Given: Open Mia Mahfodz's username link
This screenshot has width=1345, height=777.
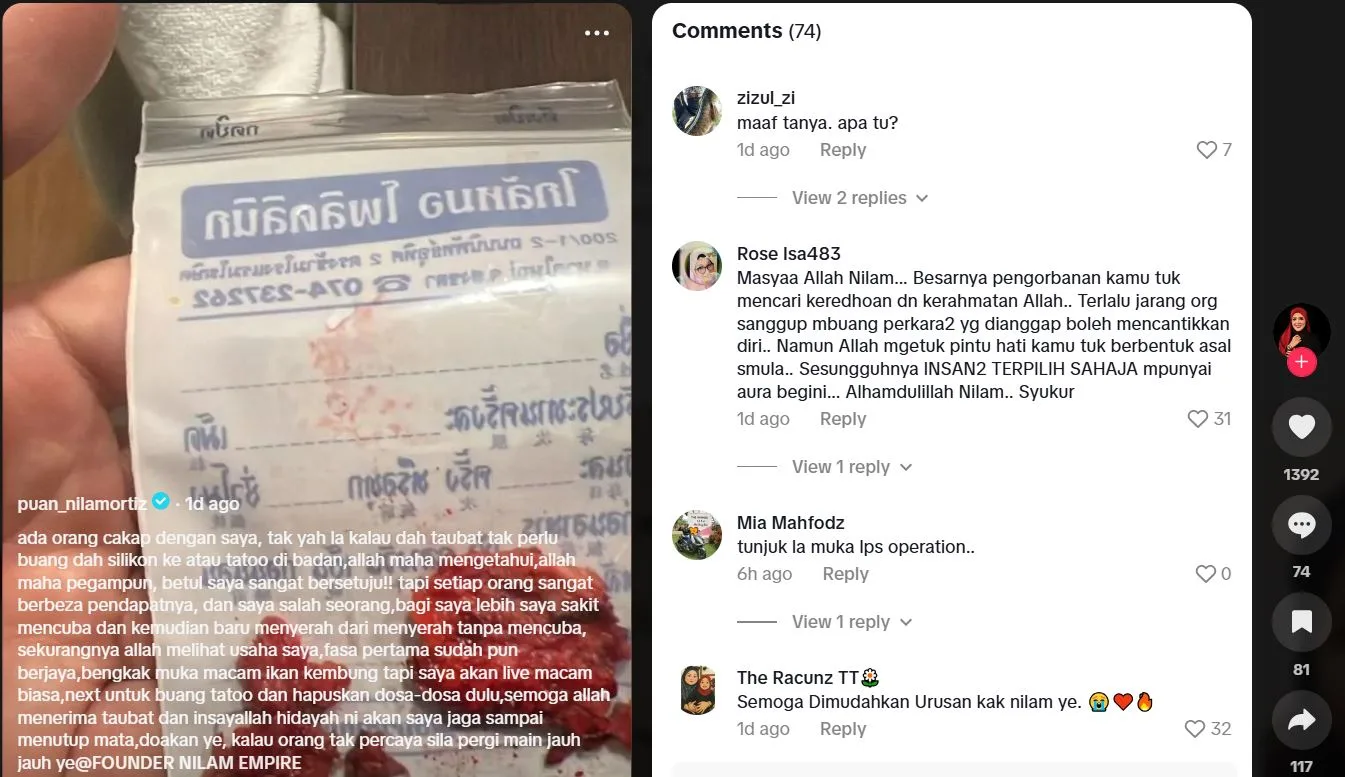Looking at the screenshot, I should point(790,523).
